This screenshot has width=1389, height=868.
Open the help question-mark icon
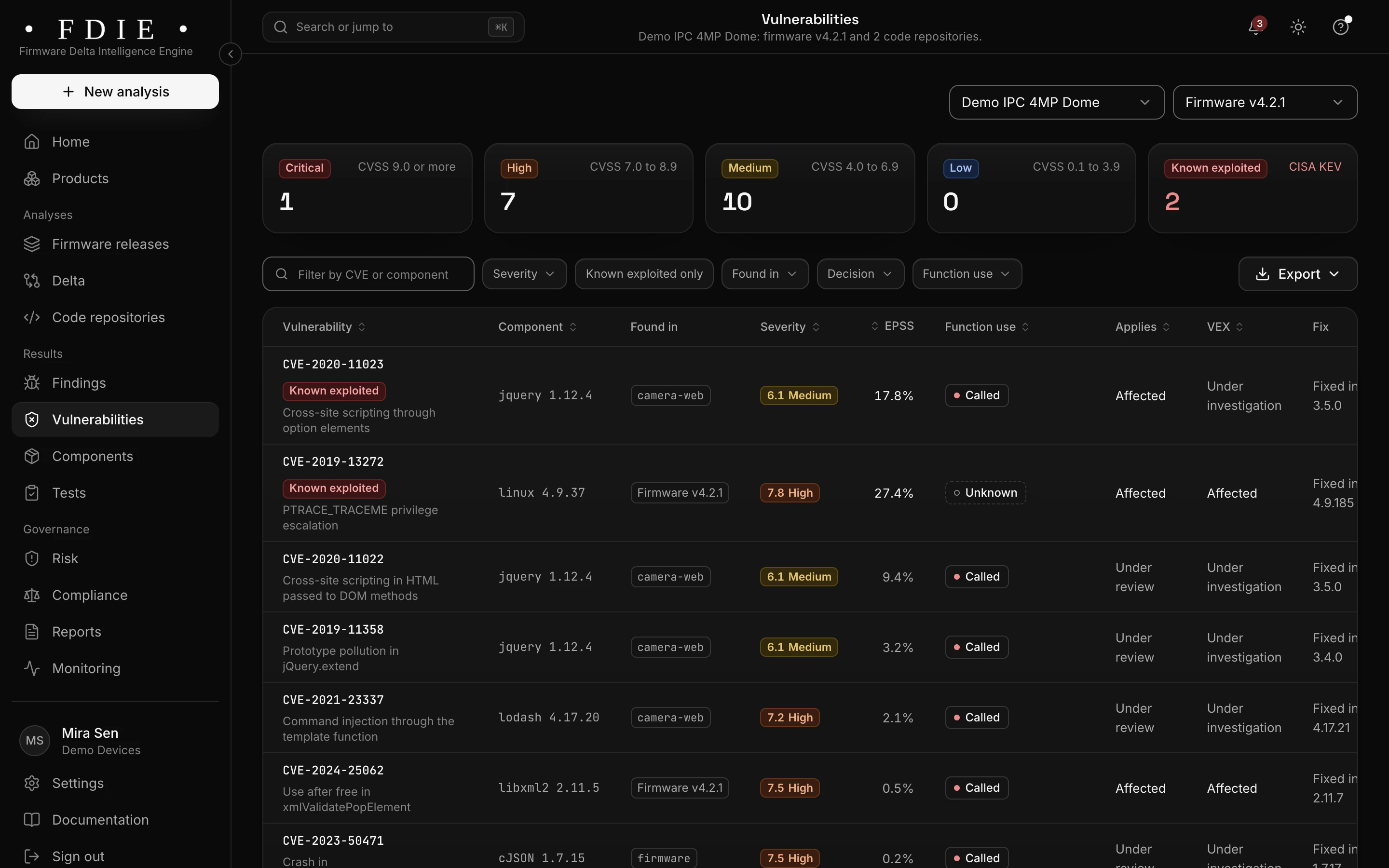tap(1340, 27)
